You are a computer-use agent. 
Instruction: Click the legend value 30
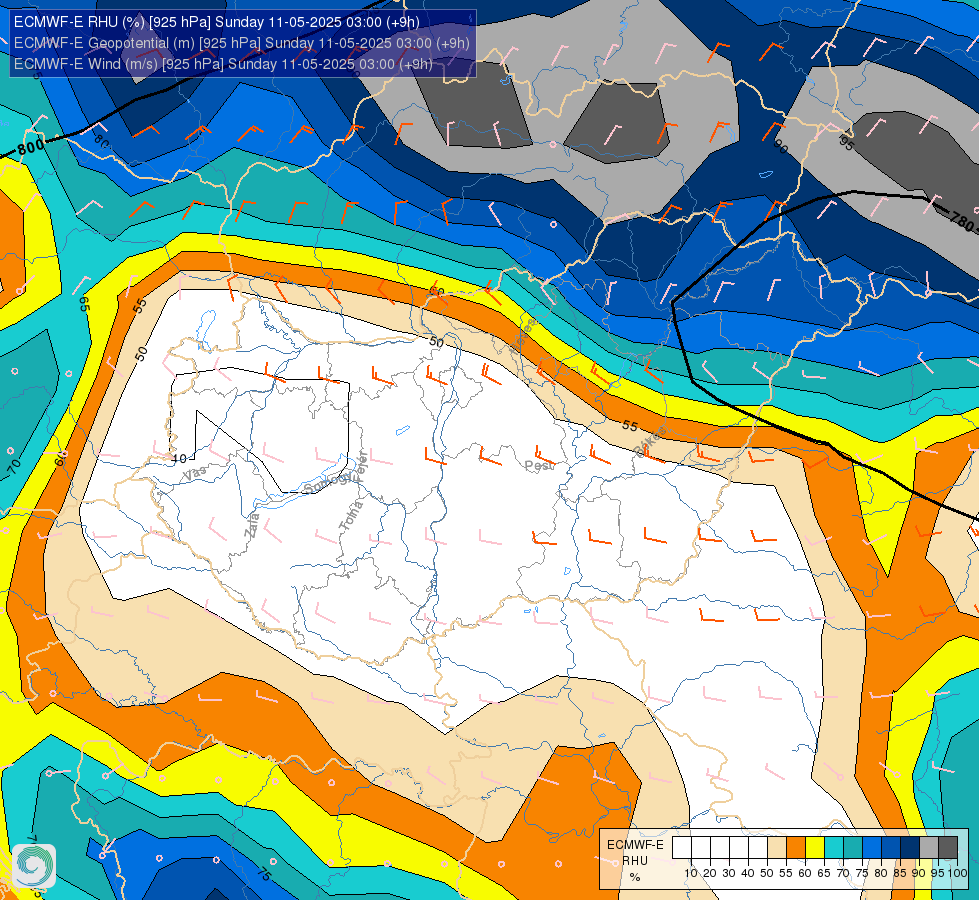(x=729, y=873)
